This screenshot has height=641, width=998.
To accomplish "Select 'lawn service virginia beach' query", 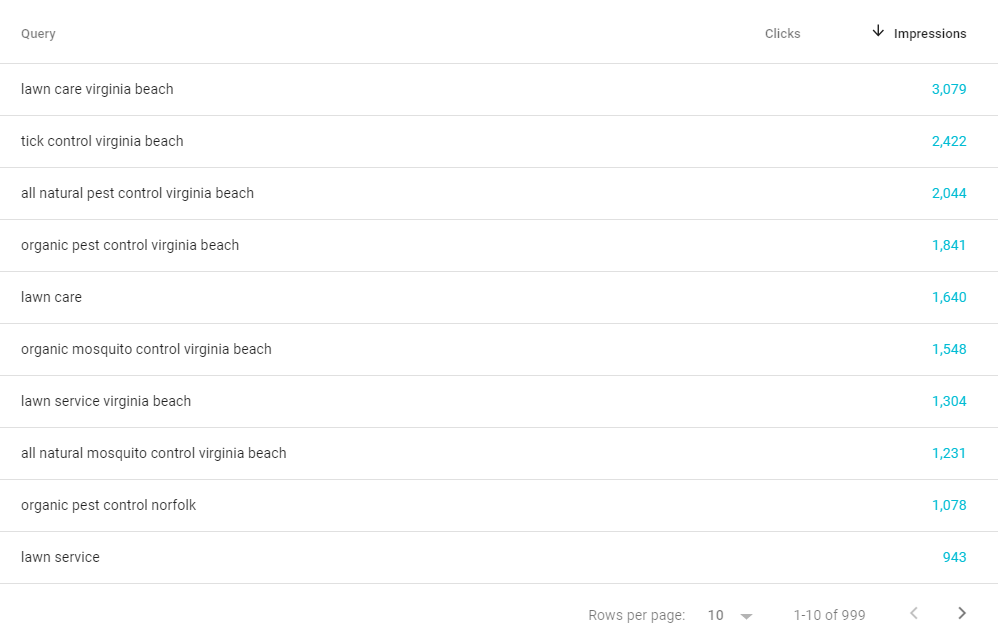I will tap(106, 401).
